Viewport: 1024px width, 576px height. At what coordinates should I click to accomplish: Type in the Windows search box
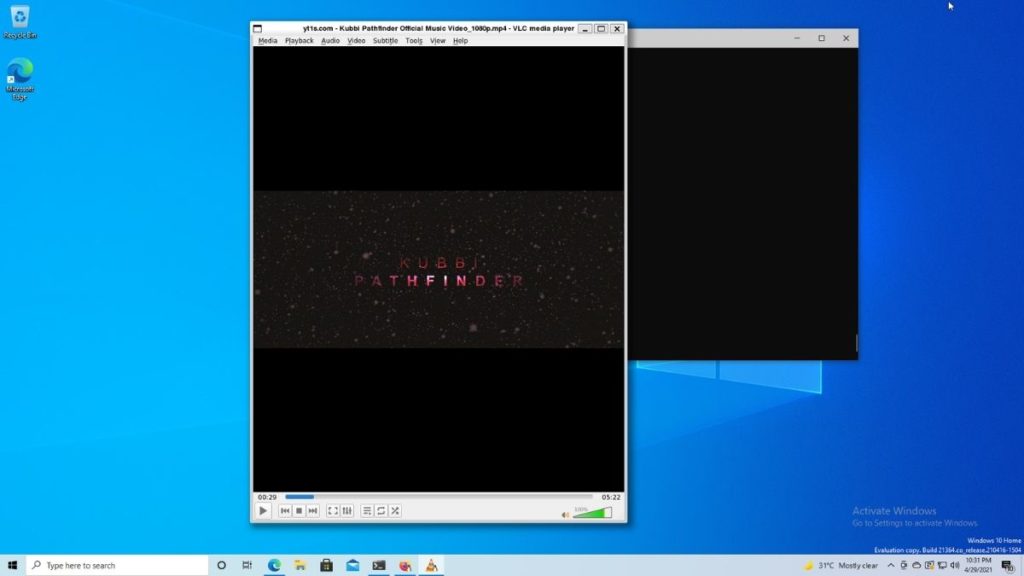(x=110, y=564)
